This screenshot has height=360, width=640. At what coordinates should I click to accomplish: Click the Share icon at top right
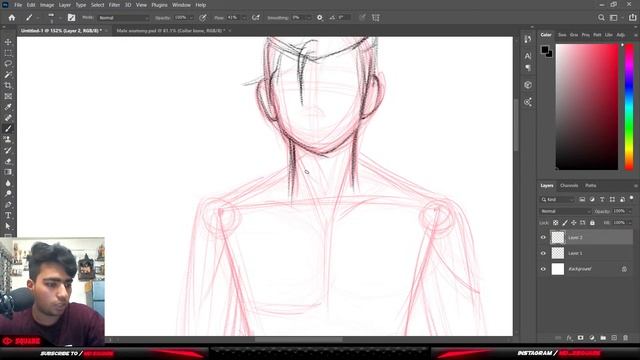coord(632,18)
